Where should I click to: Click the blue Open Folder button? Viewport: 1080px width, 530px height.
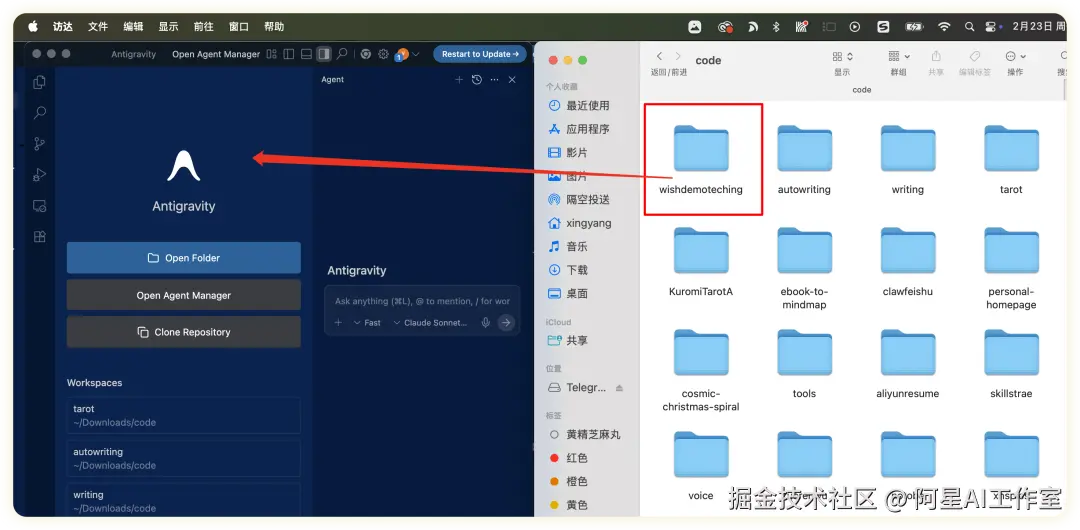[184, 258]
